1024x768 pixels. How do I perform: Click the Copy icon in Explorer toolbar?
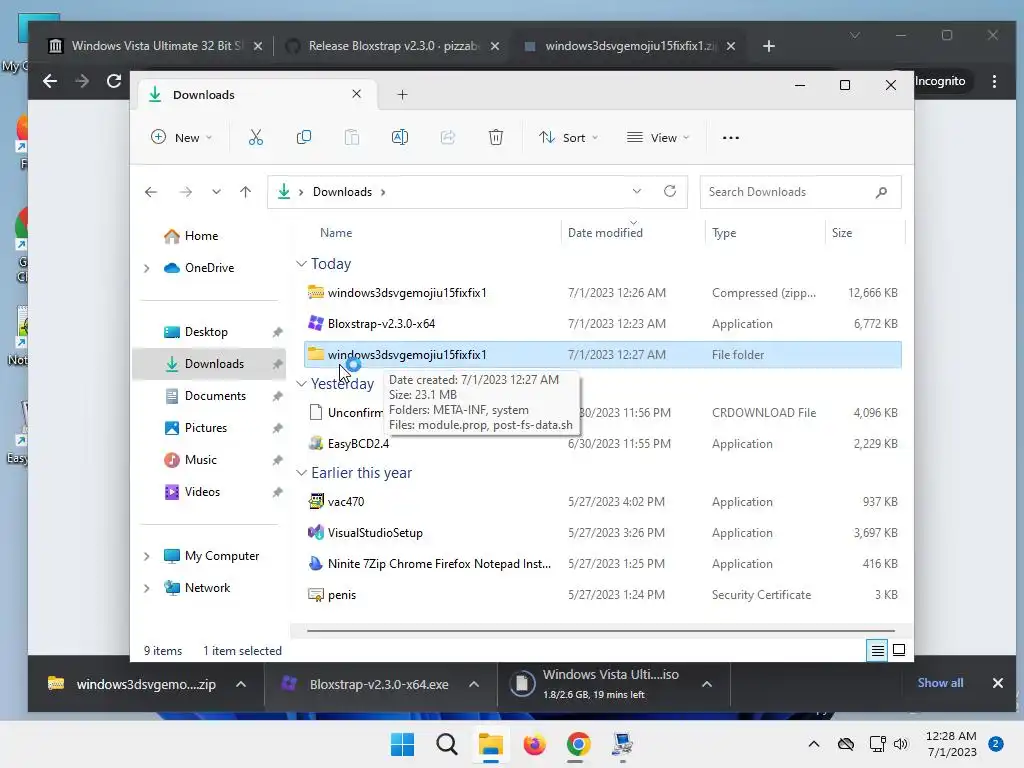304,137
